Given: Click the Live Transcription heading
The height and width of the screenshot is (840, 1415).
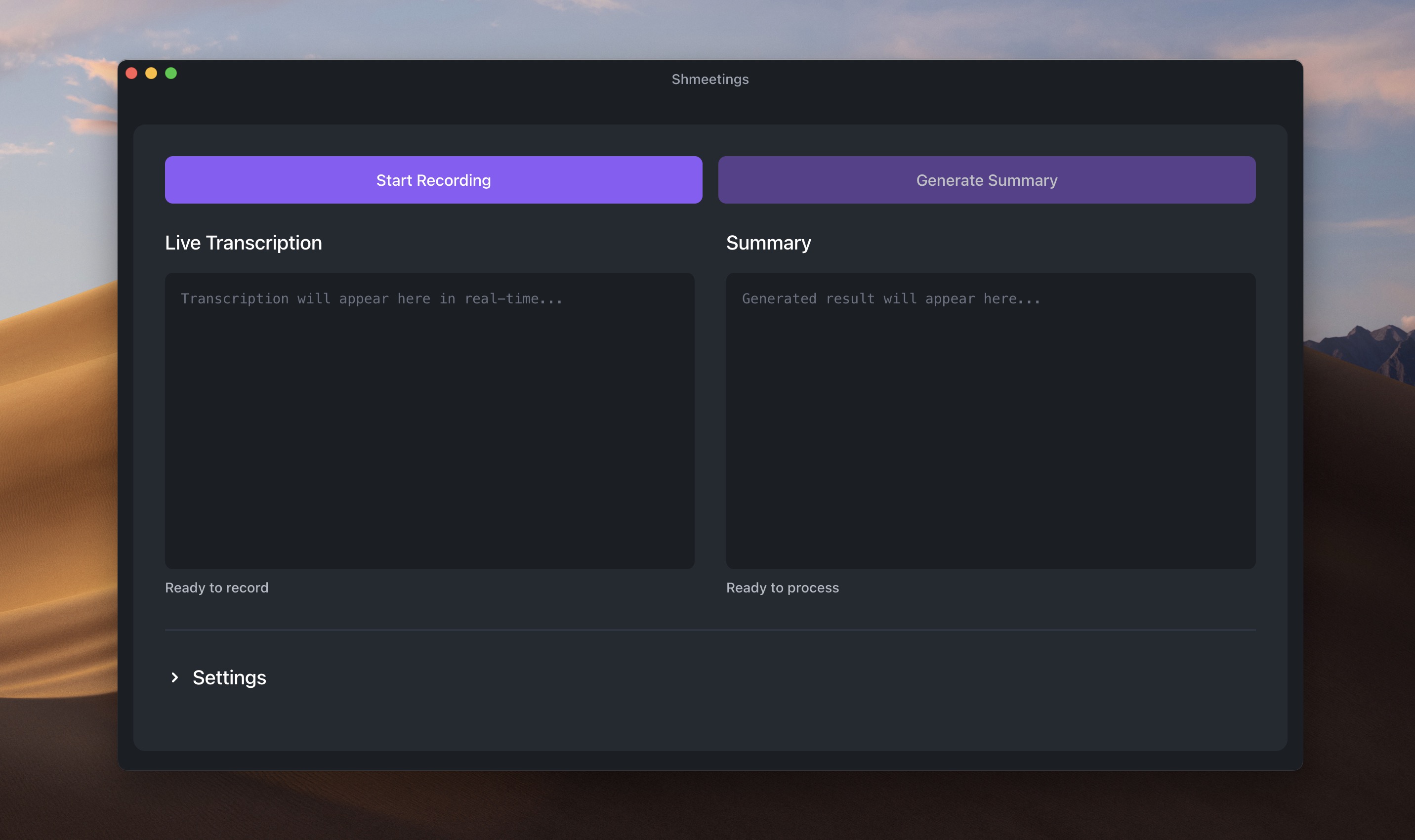Looking at the screenshot, I should [244, 242].
